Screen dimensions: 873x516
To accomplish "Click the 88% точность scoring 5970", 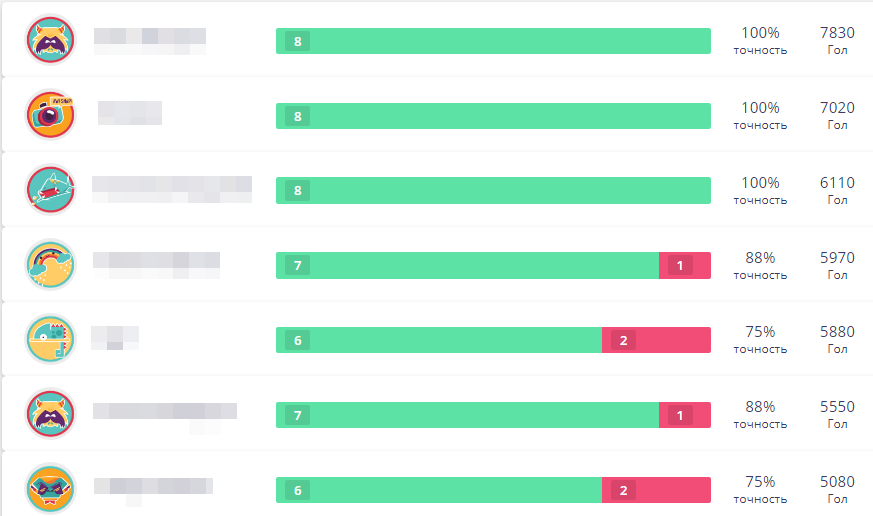I will tap(760, 266).
